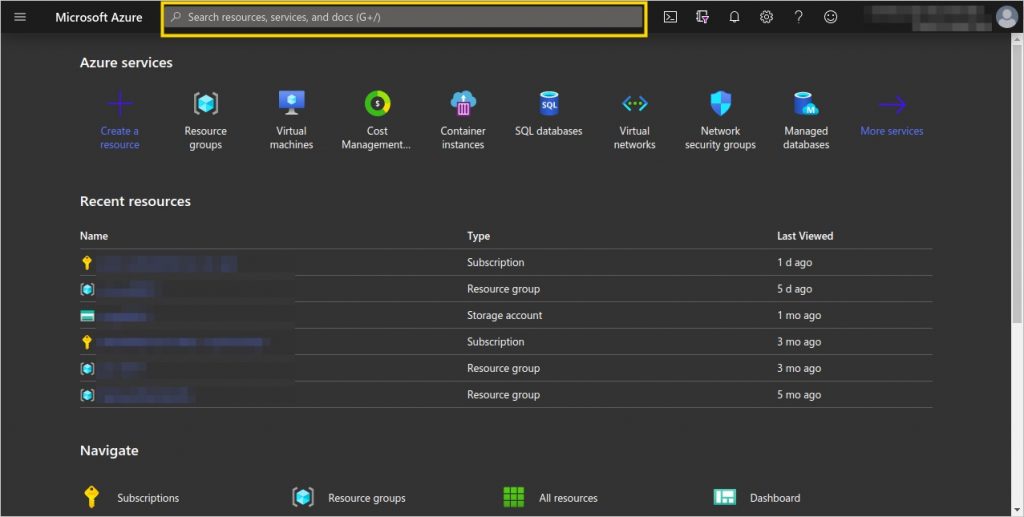Screen dimensions: 1024x517
Task: Open the Managed databases service icon
Action: tap(806, 103)
